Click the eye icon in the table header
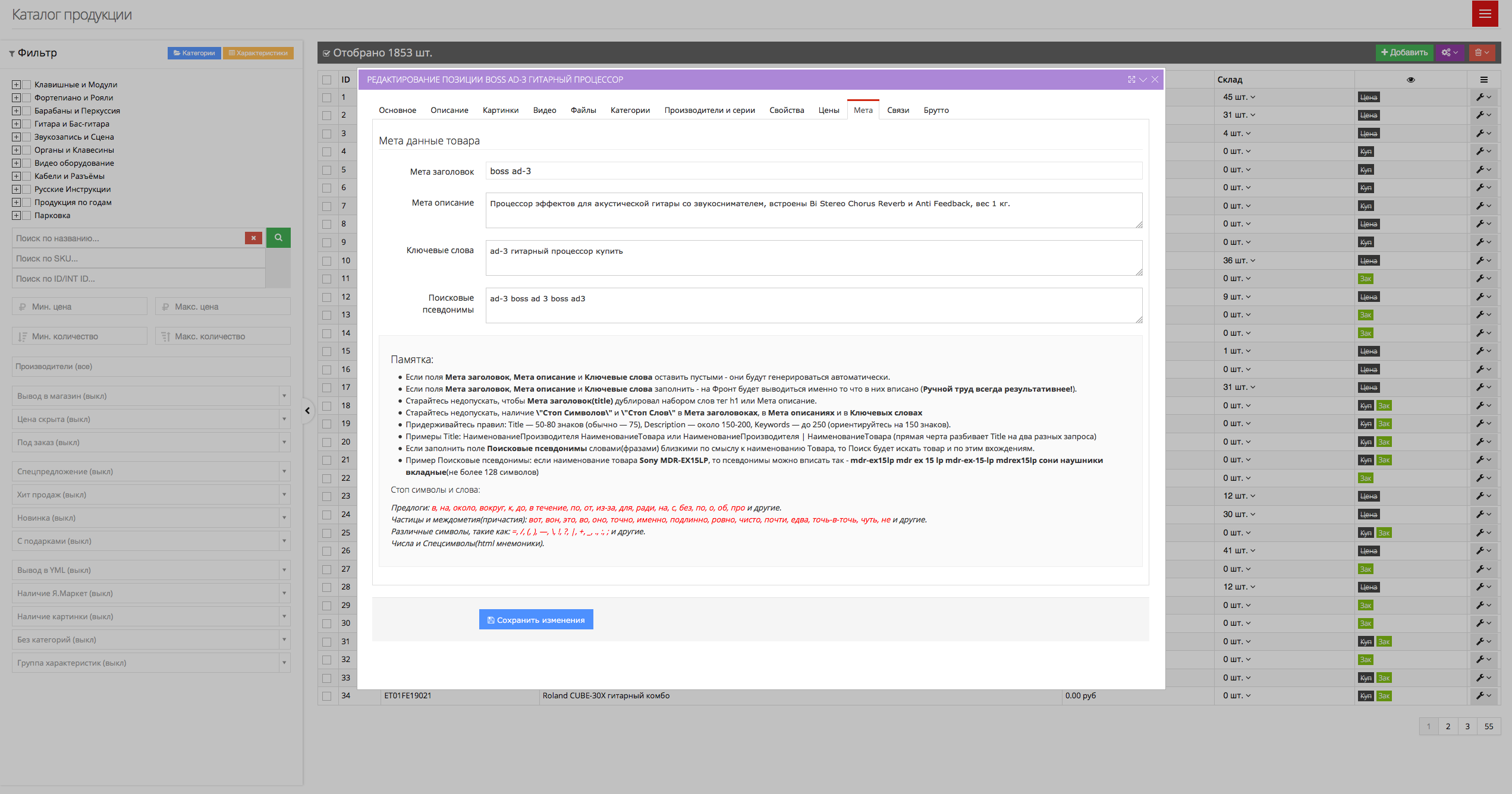The height and width of the screenshot is (794, 1512). [1410, 80]
